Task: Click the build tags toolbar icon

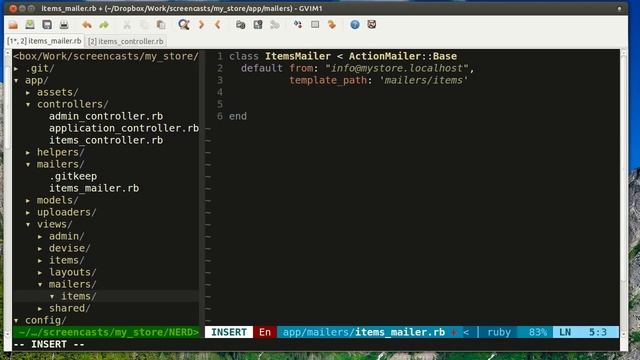Action: pos(315,25)
